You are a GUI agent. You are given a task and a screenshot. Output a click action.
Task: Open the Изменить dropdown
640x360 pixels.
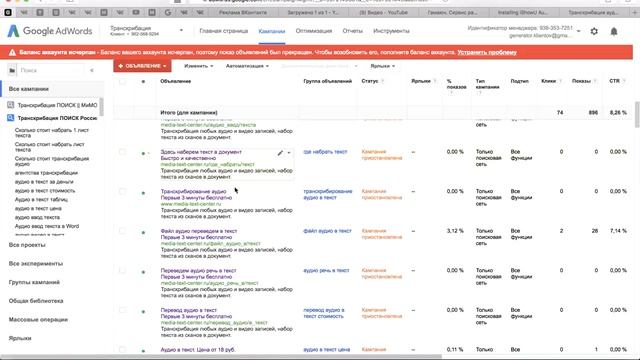(198, 66)
